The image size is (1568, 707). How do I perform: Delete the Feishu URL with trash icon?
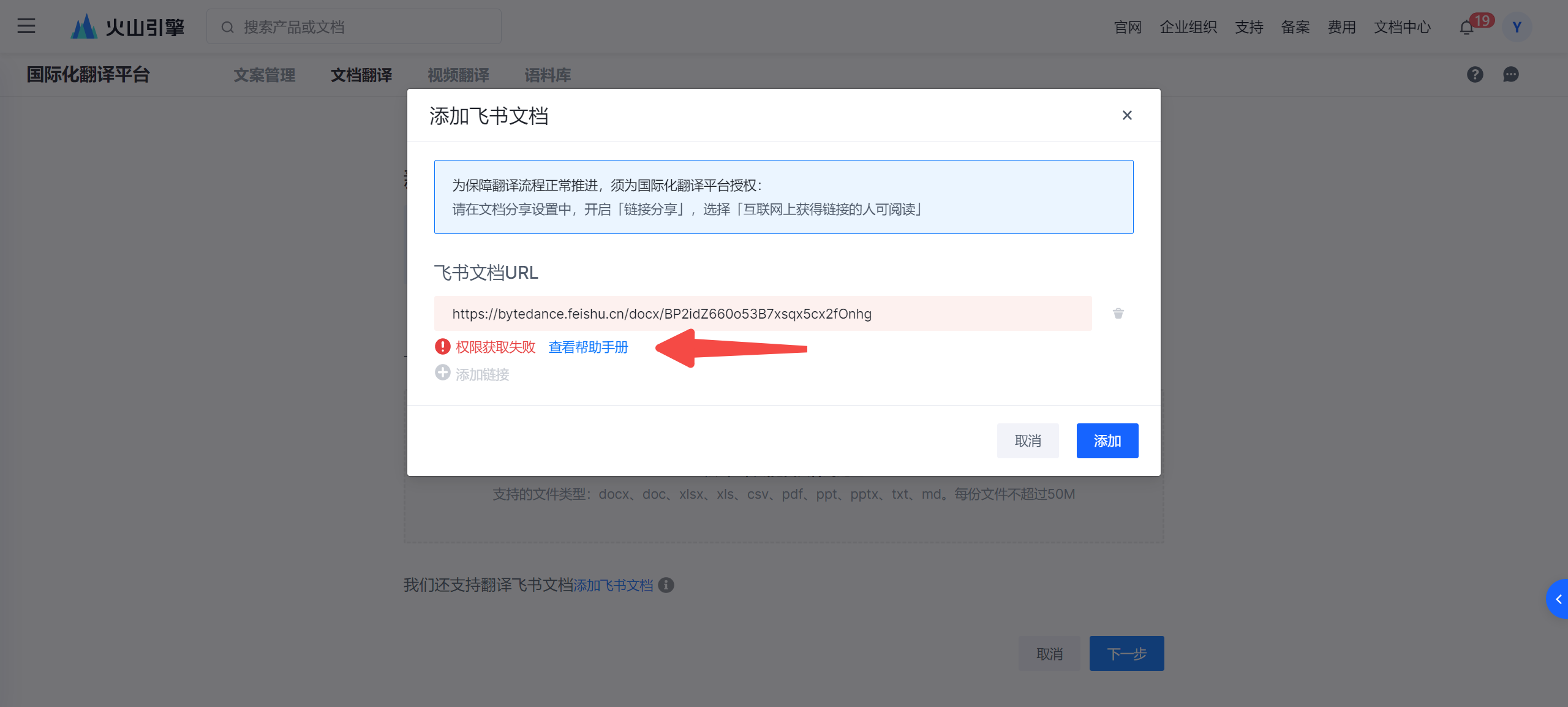1118,314
